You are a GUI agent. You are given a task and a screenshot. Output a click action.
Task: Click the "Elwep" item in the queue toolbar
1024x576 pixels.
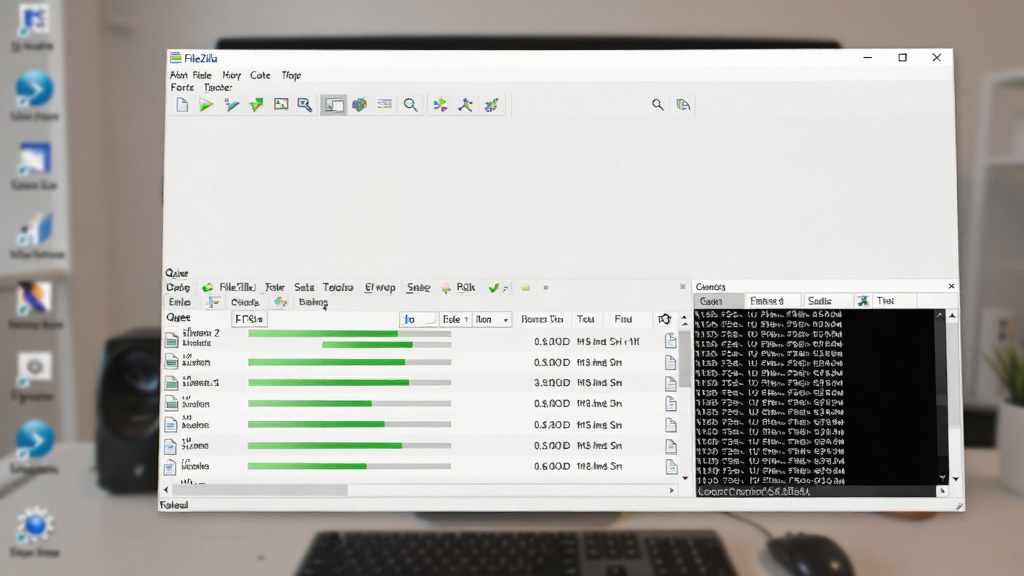coord(380,287)
